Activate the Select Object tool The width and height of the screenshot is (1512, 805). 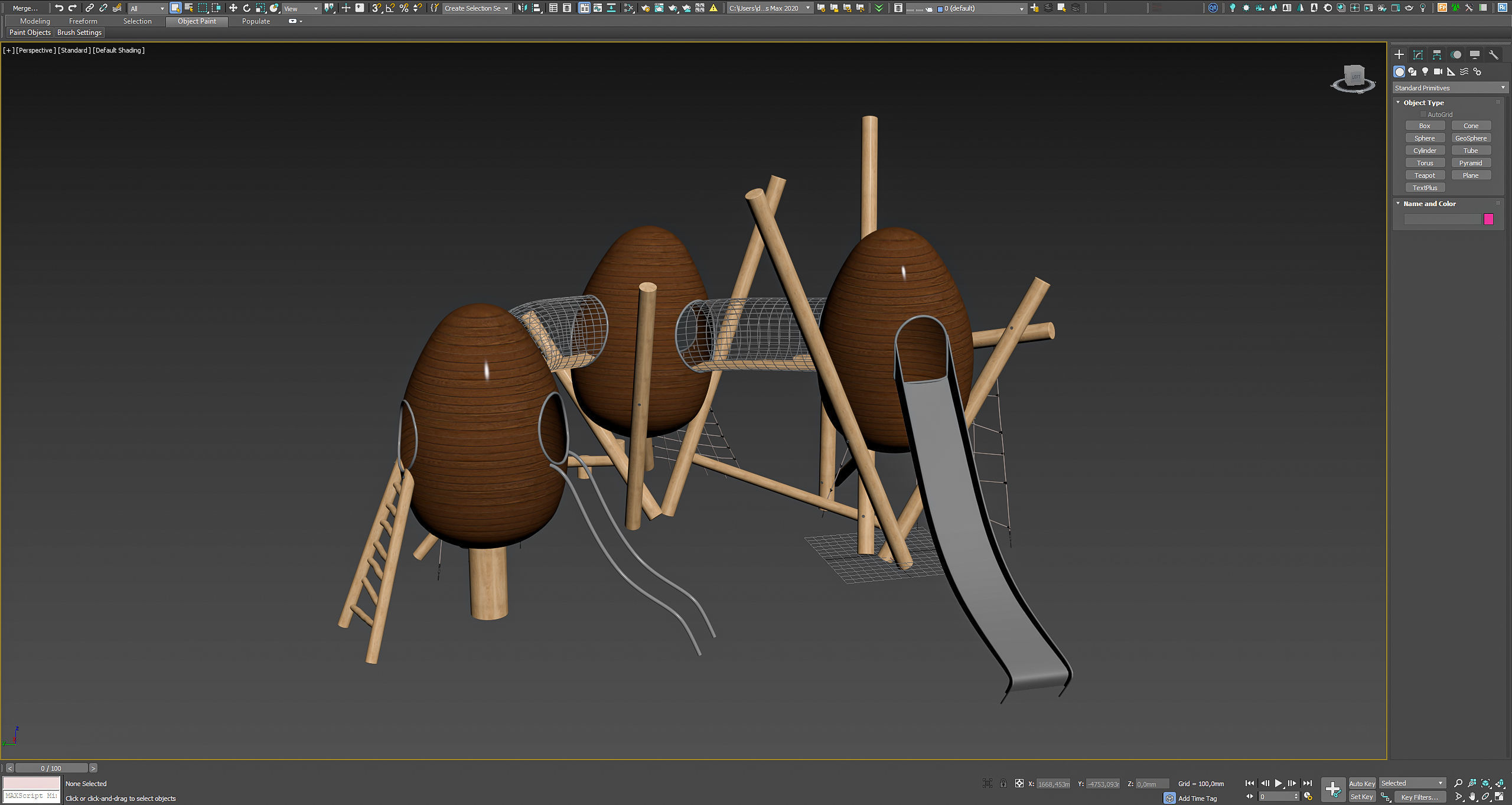pyautogui.click(x=175, y=8)
